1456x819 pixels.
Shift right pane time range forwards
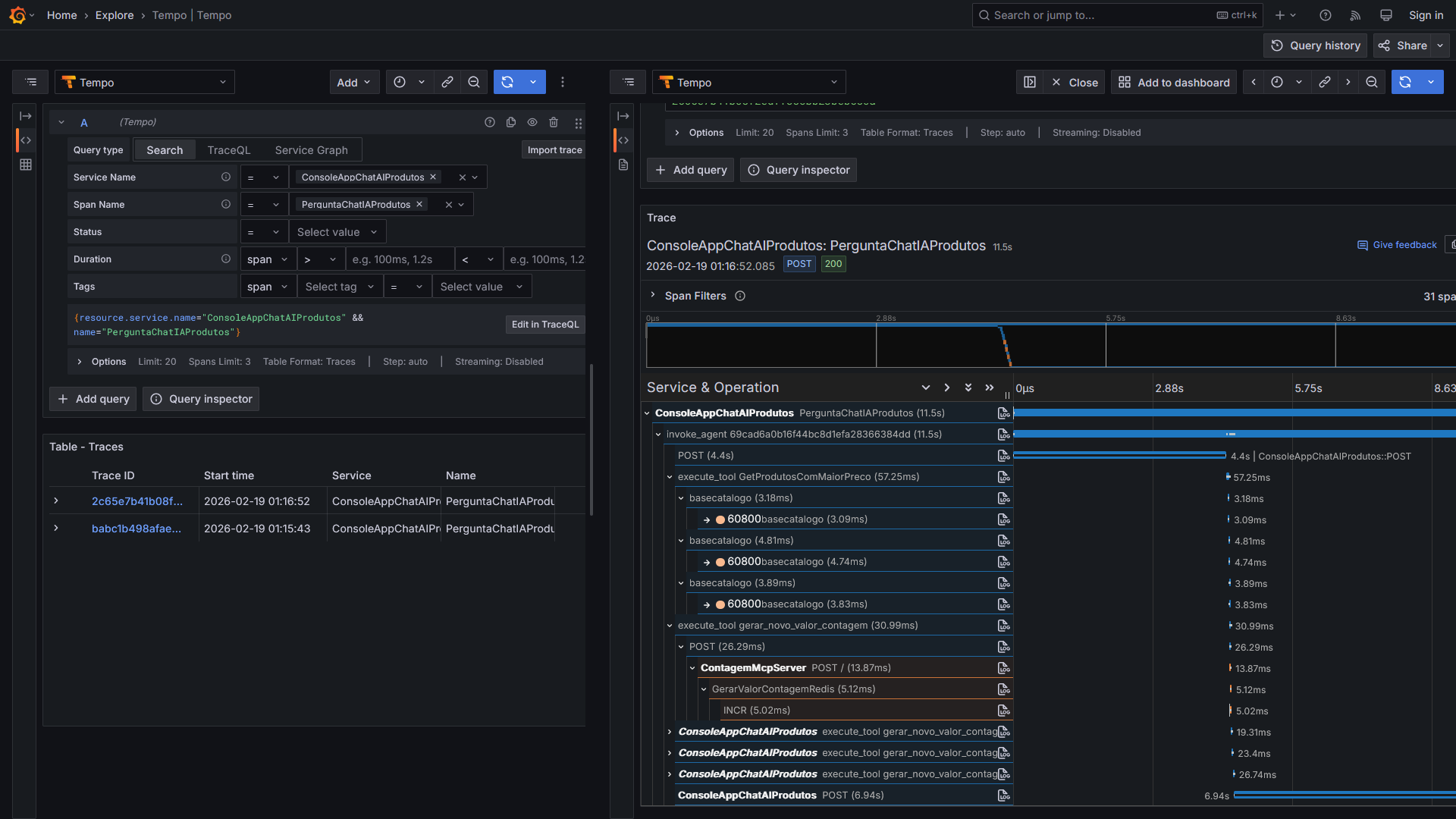pyautogui.click(x=1348, y=82)
